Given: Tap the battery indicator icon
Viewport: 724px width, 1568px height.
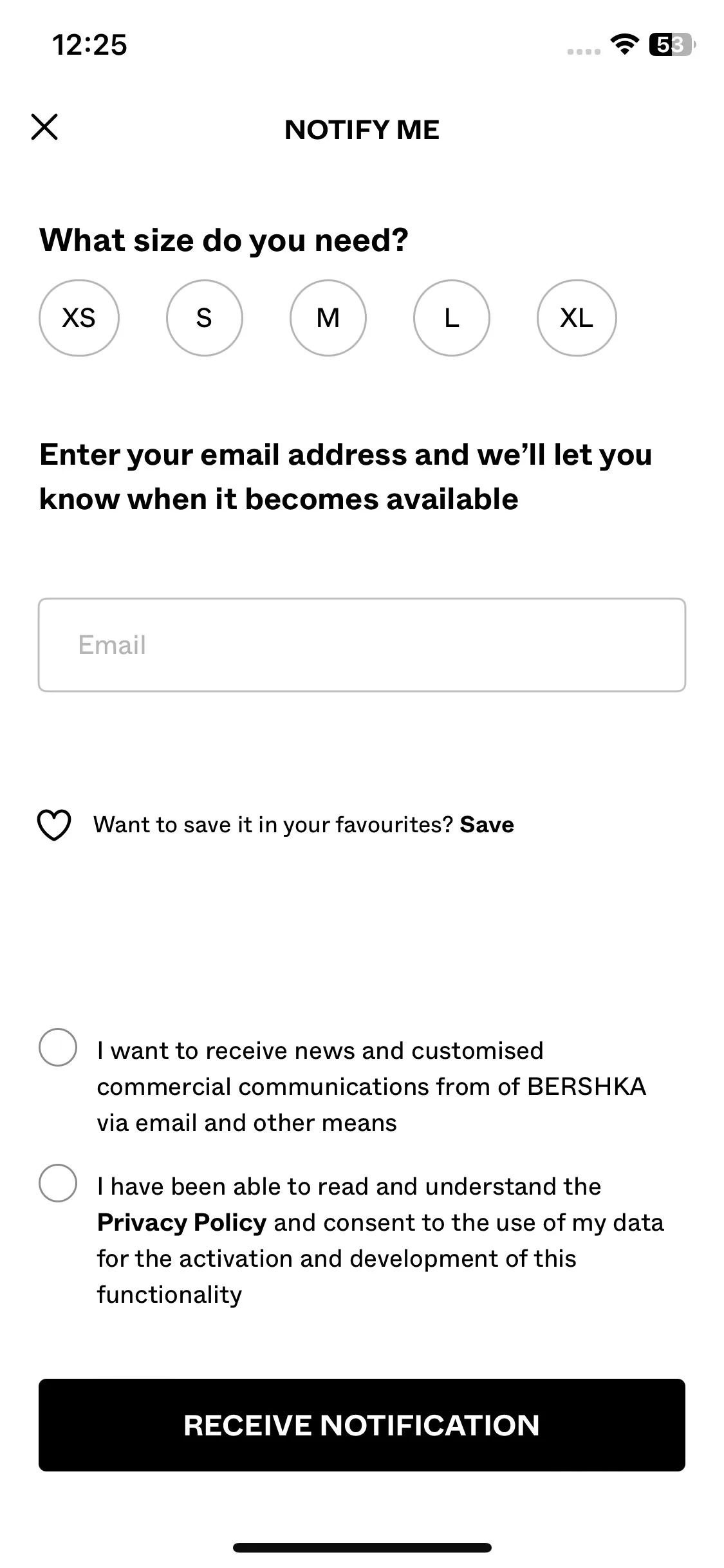Looking at the screenshot, I should (x=673, y=44).
